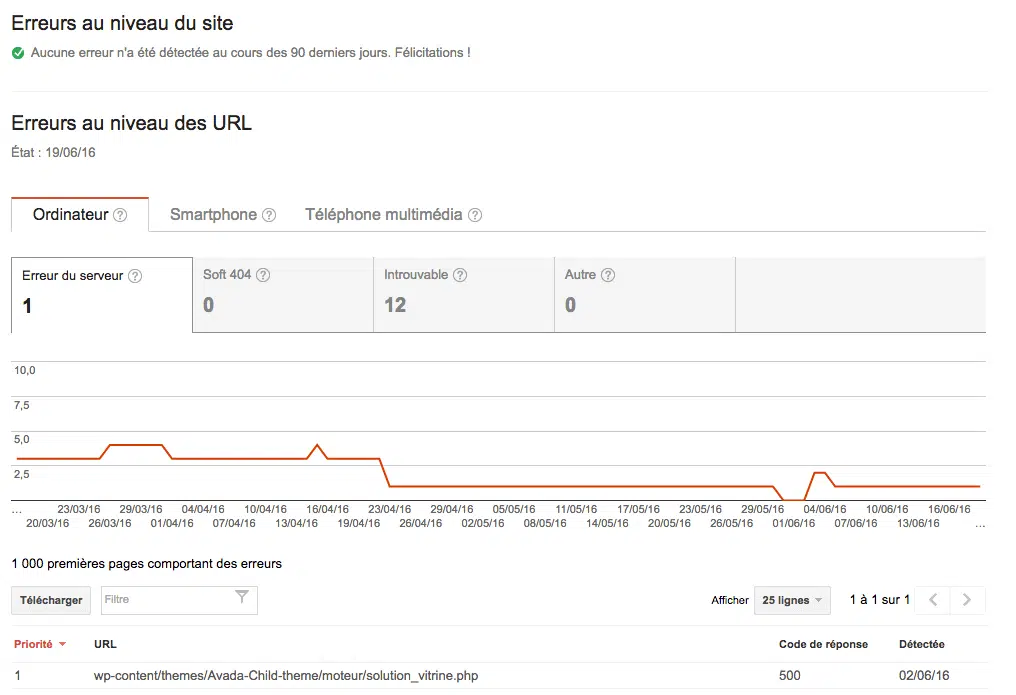Click help icon beside Smartphone tab
The image size is (1016, 695).
[269, 215]
